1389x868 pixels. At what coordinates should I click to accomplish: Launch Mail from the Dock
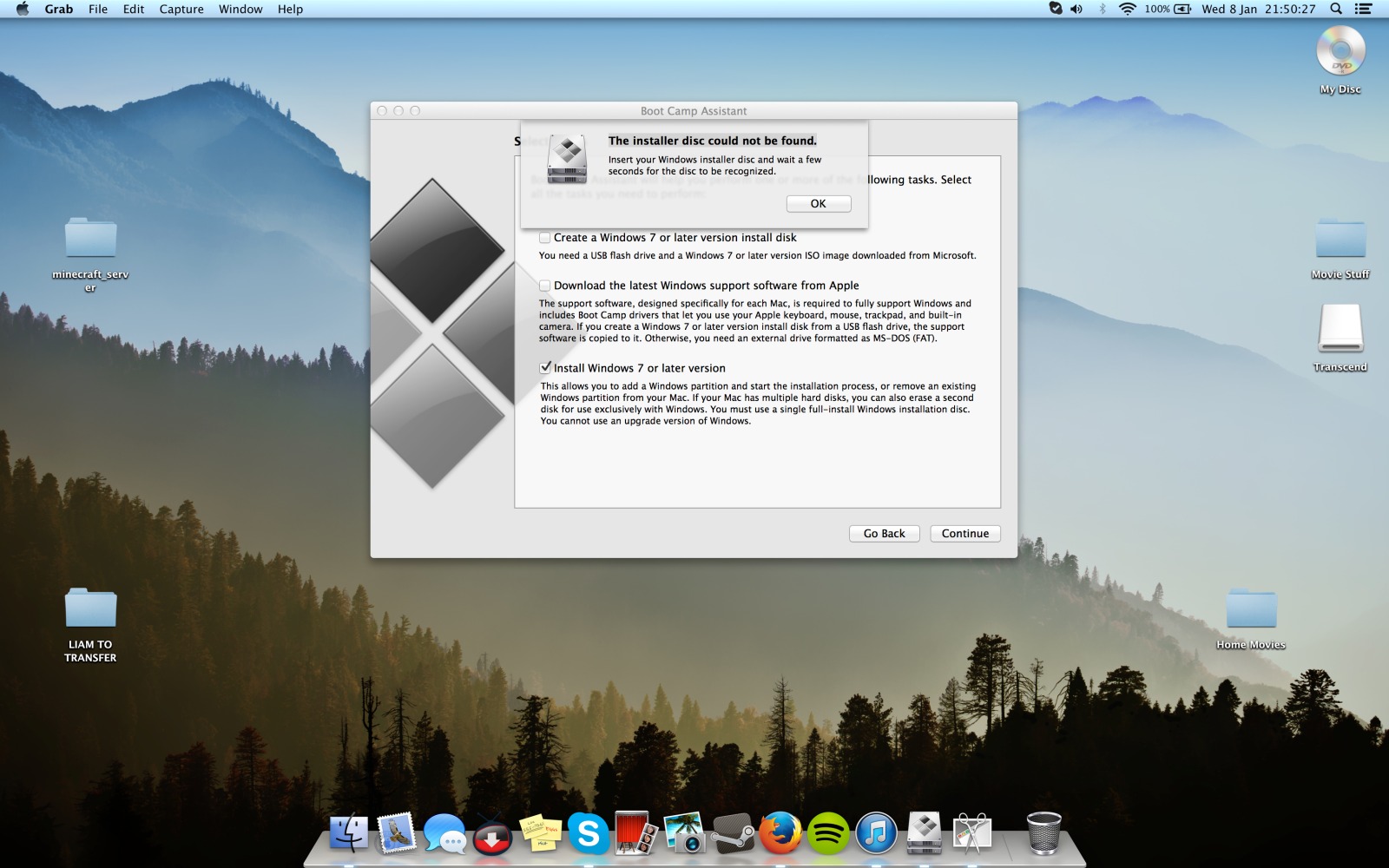[397, 833]
